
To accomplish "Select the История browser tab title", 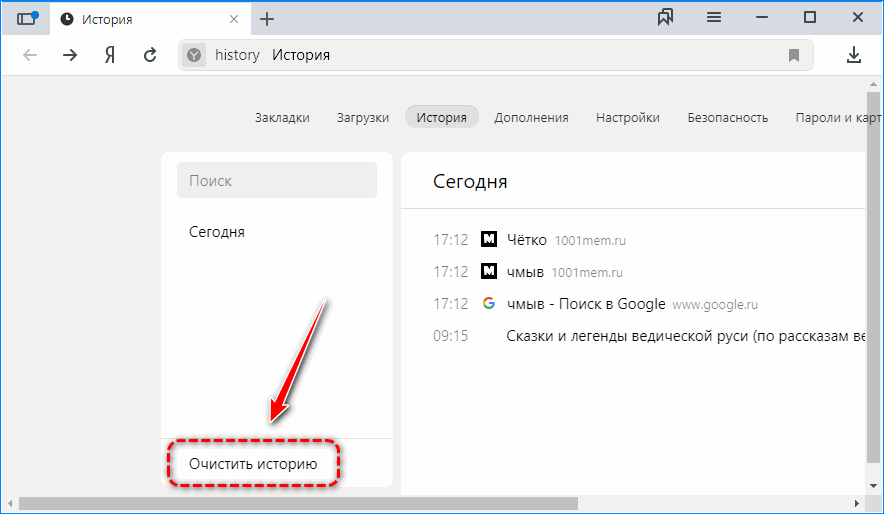I will pyautogui.click(x=107, y=20).
